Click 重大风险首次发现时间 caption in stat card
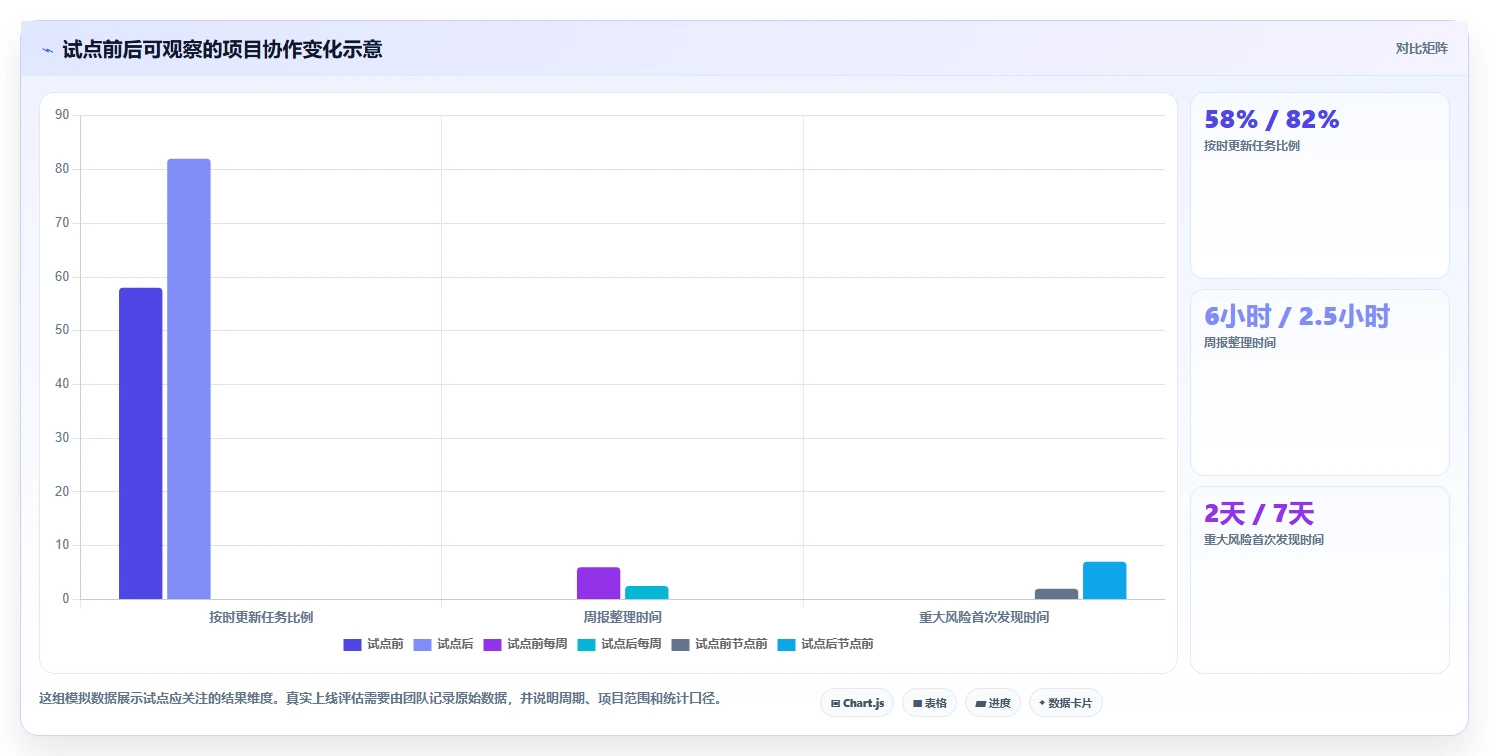Screen dimensions: 1489x756 (x=1264, y=540)
